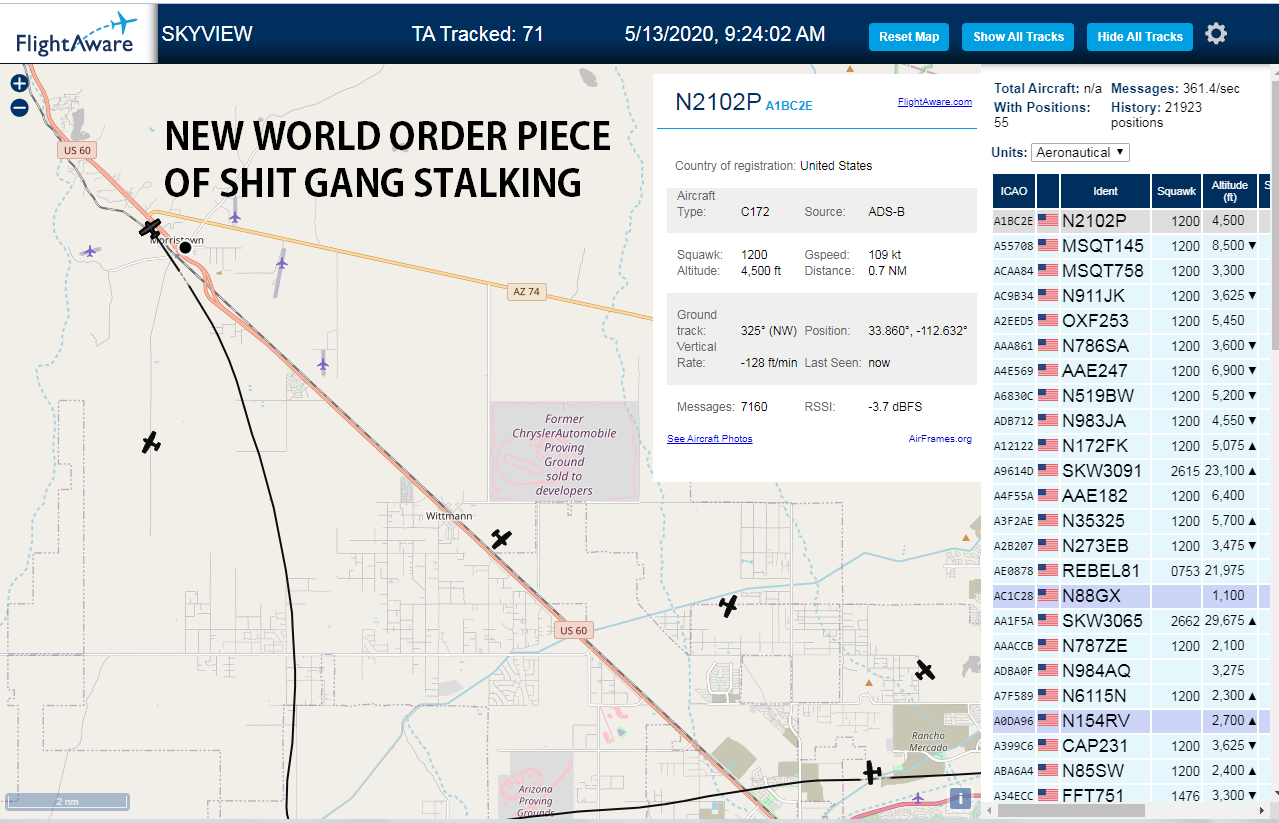Select the N88GX aircraft row
The width and height of the screenshot is (1279, 823).
coord(1132,595)
